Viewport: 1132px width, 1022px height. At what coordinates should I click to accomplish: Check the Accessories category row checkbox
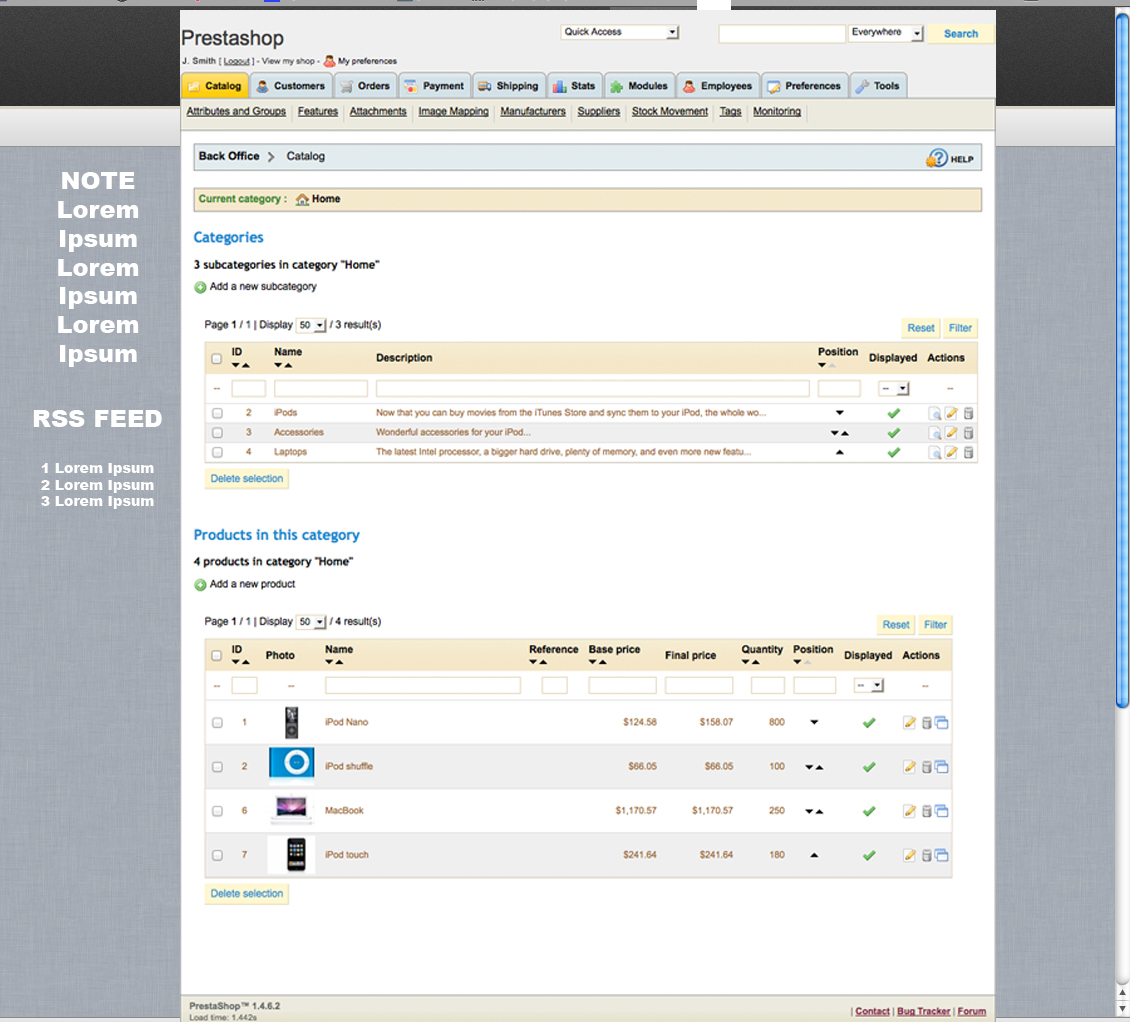217,433
